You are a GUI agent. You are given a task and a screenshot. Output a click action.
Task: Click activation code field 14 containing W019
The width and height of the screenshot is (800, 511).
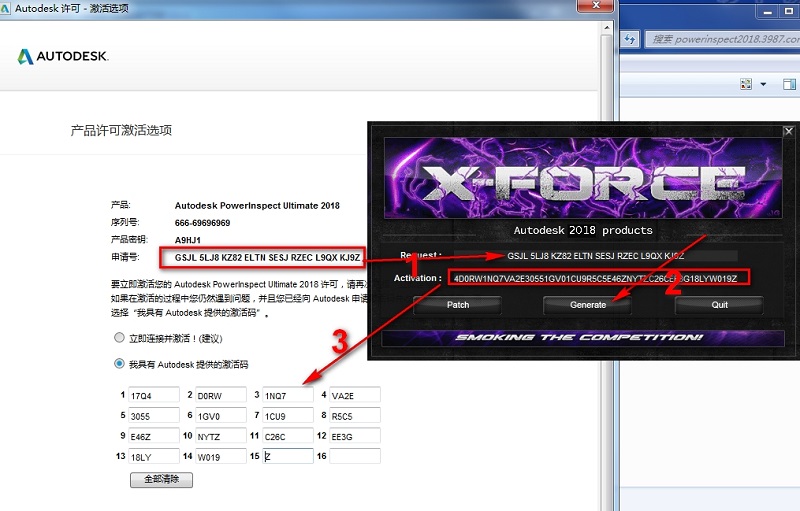[221, 456]
